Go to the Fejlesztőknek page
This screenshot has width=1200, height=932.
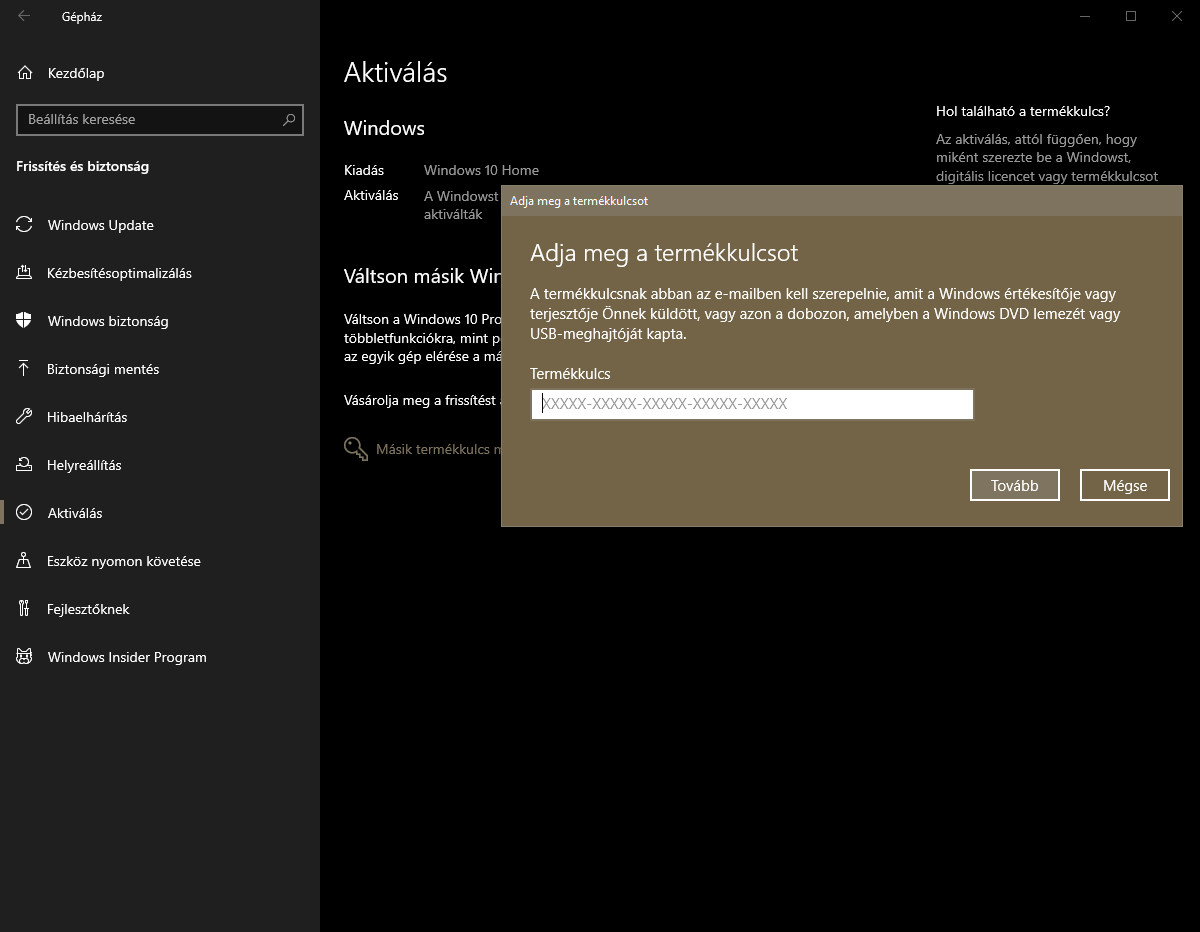pos(160,609)
